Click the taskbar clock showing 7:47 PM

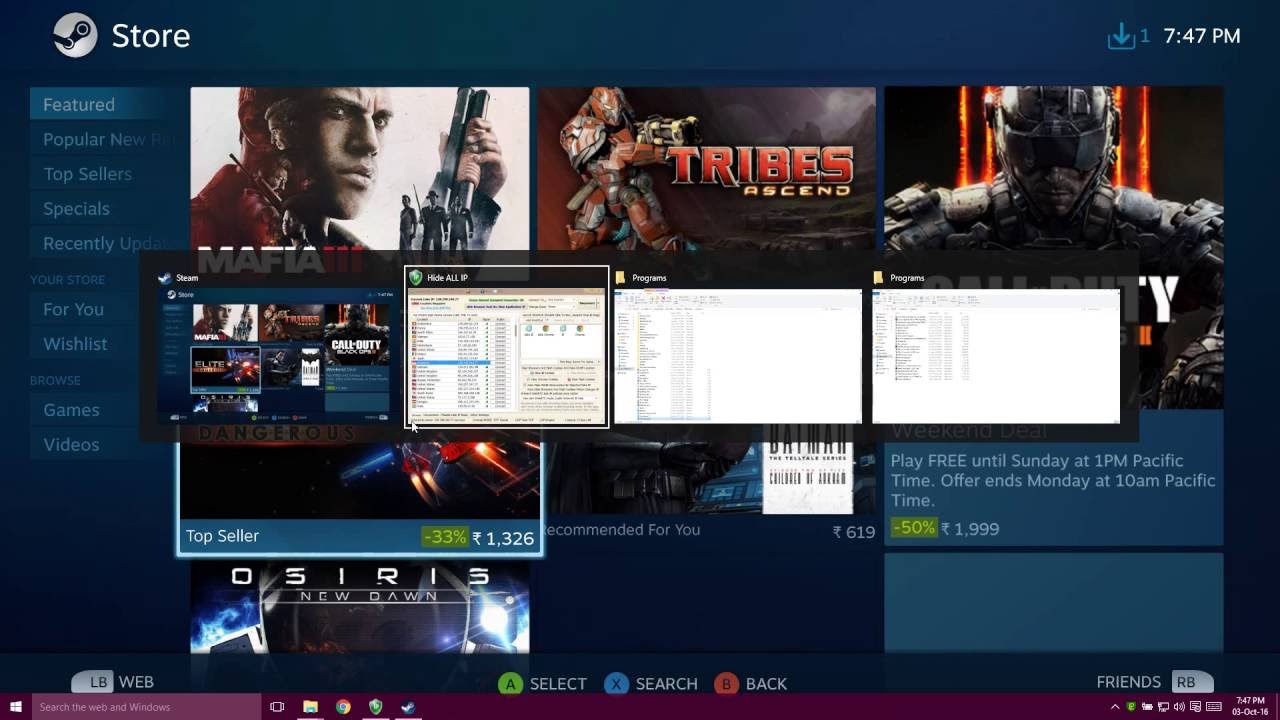(1250, 707)
